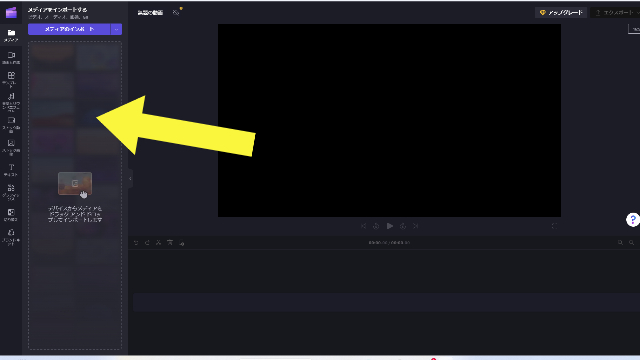The image size is (640, 360).
Task: Undo the last timeline action
Action: 136,242
